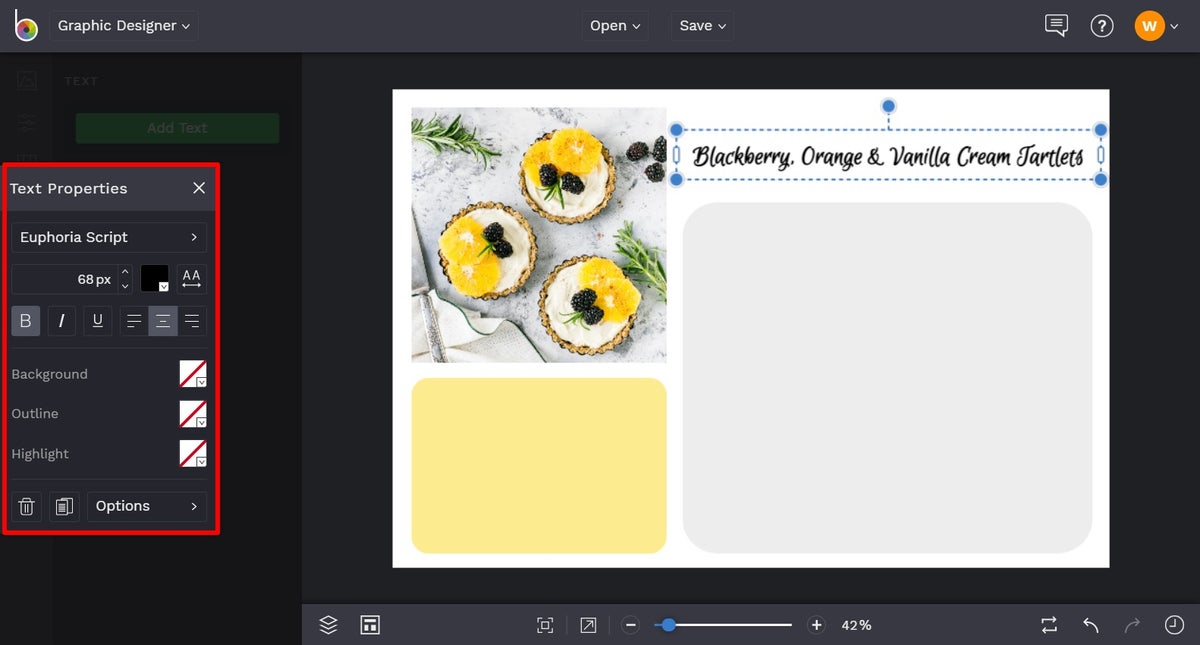Screen dimensions: 1200x645
Task: Apply underline to the text
Action: (97, 320)
